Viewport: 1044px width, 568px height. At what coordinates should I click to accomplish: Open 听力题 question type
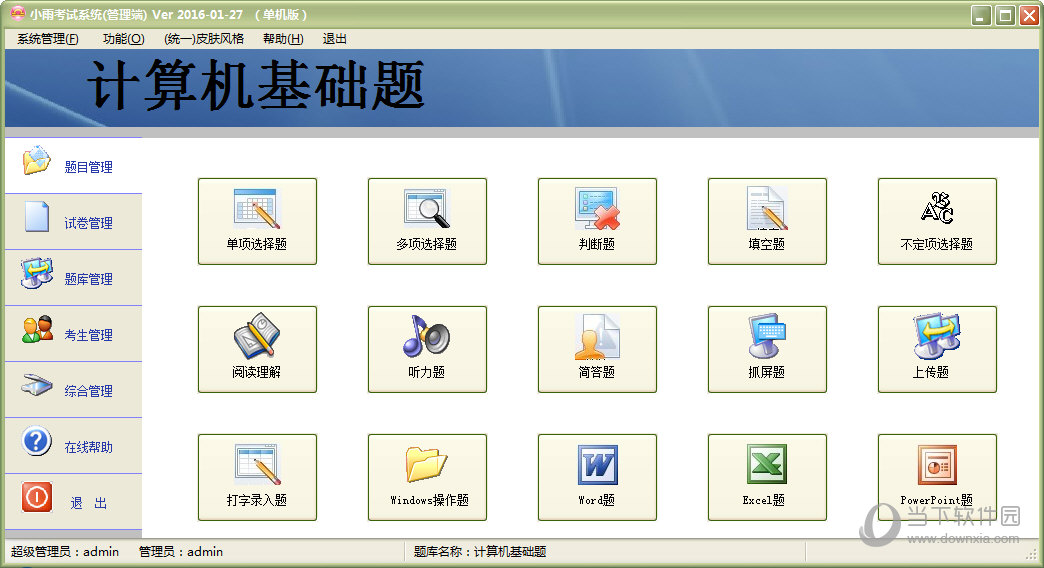(427, 349)
